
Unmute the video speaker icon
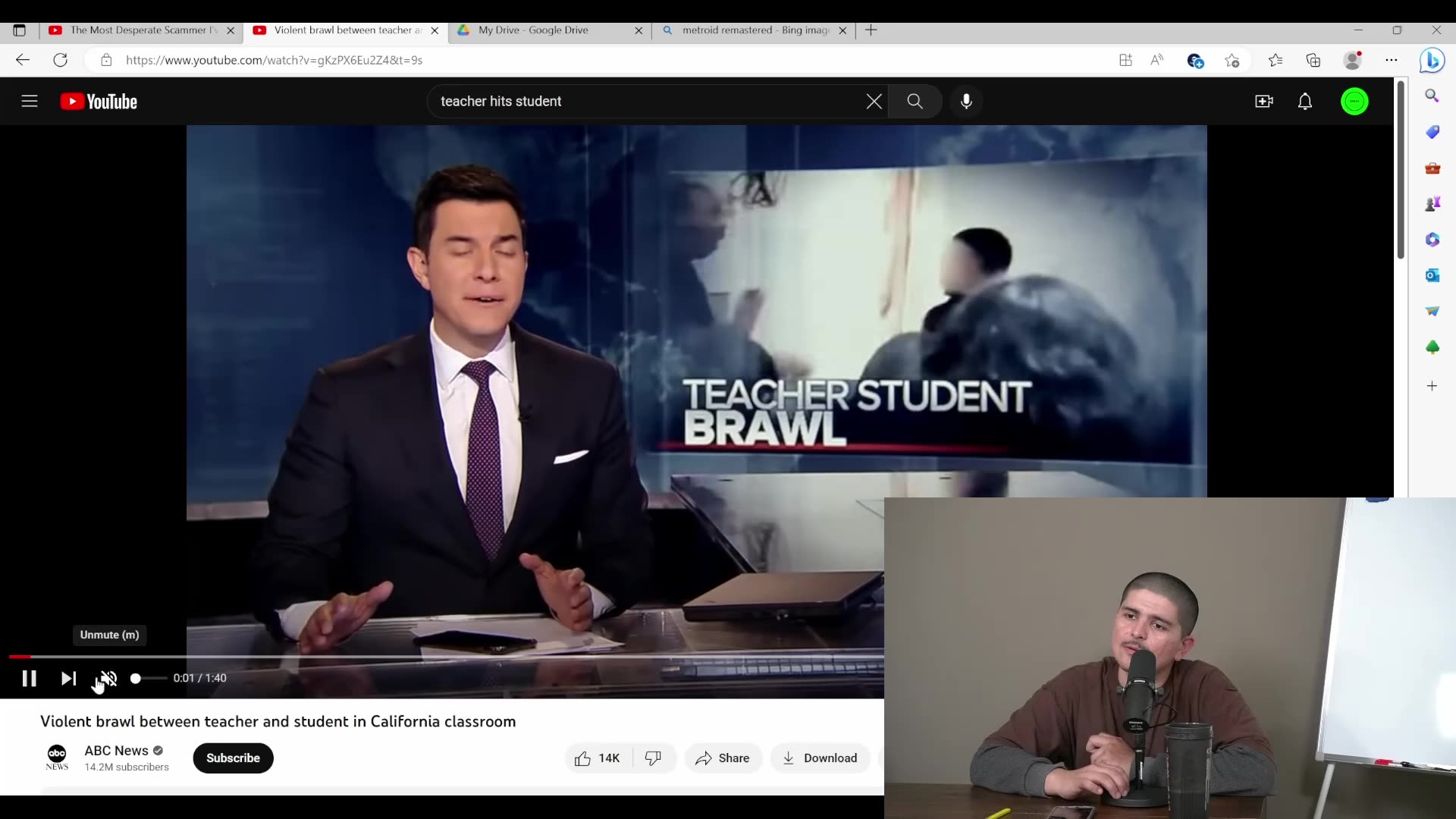tap(108, 679)
